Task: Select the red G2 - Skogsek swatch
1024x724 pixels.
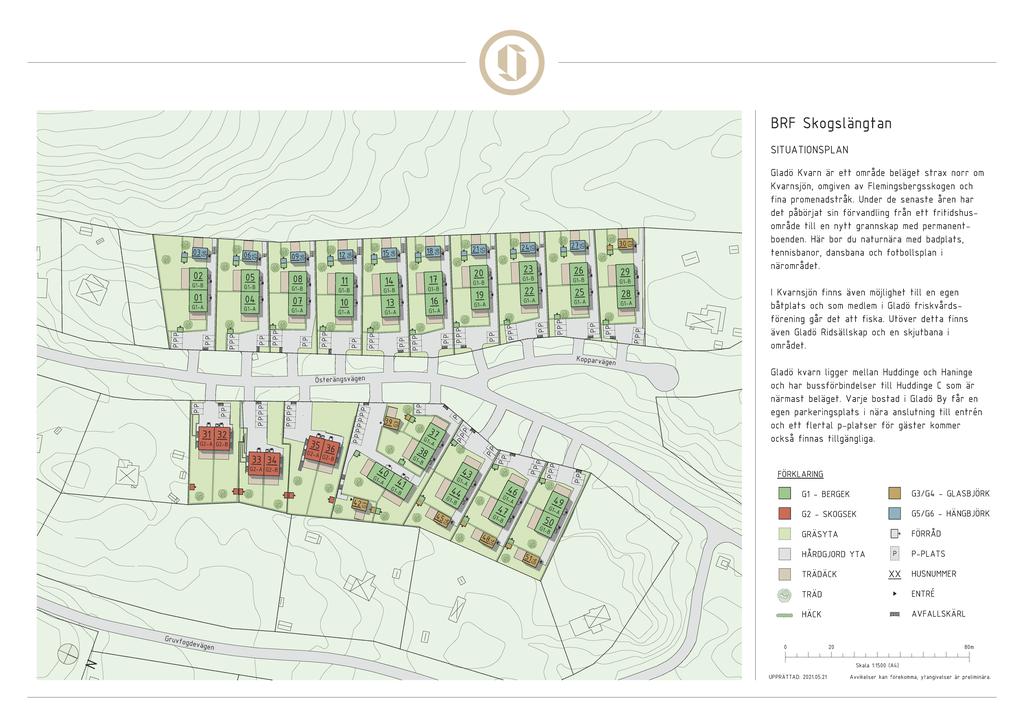Action: [785, 514]
